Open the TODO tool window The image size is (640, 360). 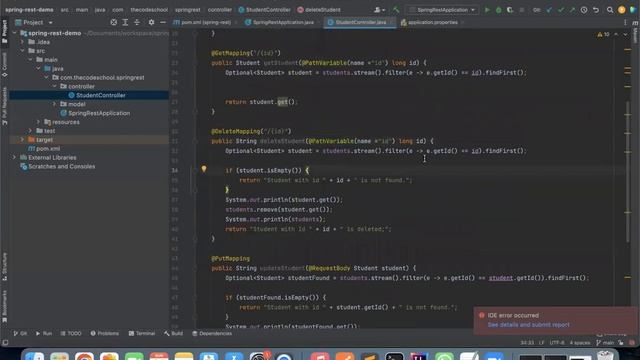[x=71, y=333]
